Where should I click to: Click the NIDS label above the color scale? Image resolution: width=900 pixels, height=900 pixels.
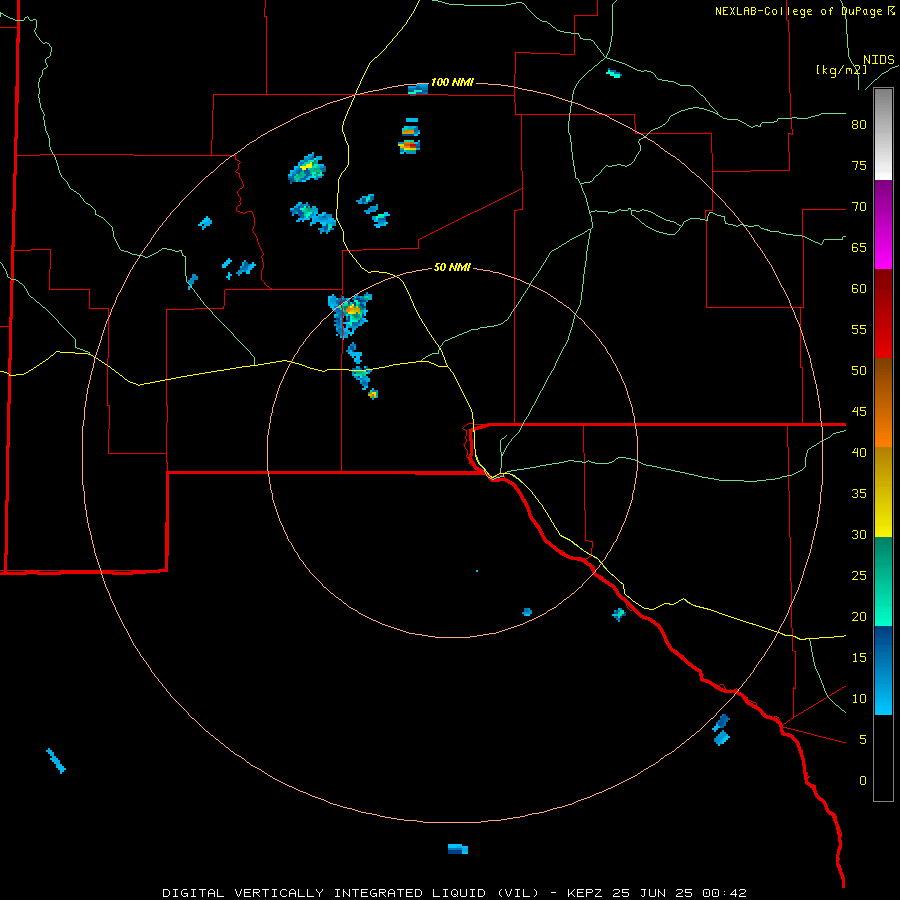point(878,60)
